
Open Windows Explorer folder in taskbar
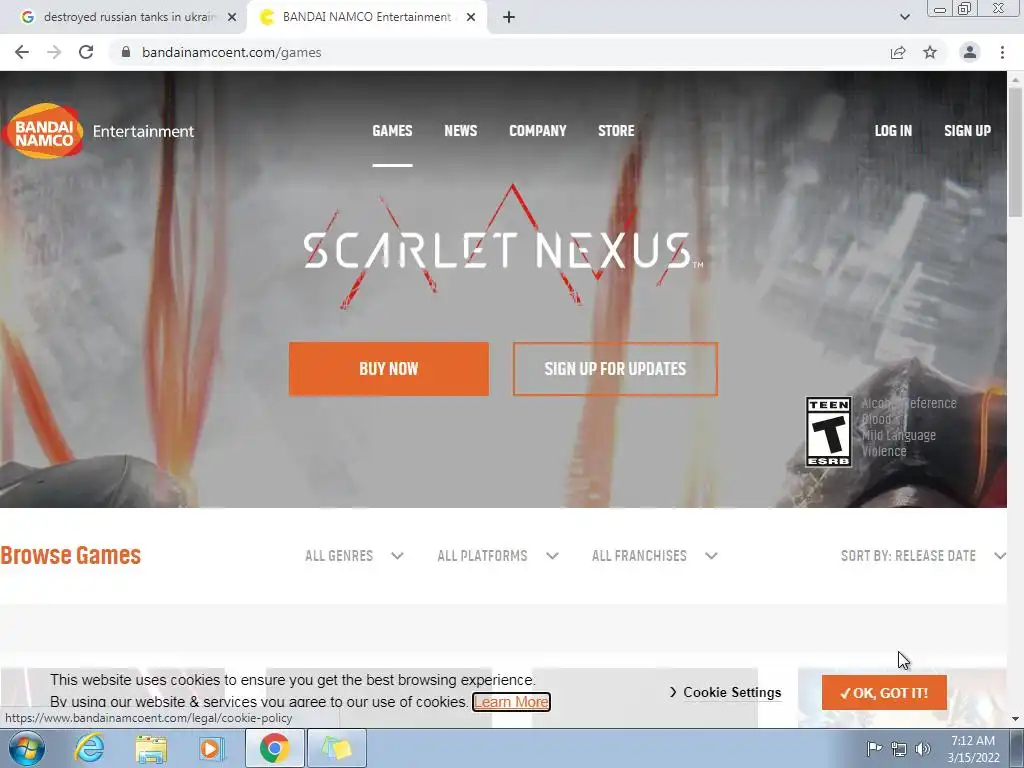click(x=151, y=748)
